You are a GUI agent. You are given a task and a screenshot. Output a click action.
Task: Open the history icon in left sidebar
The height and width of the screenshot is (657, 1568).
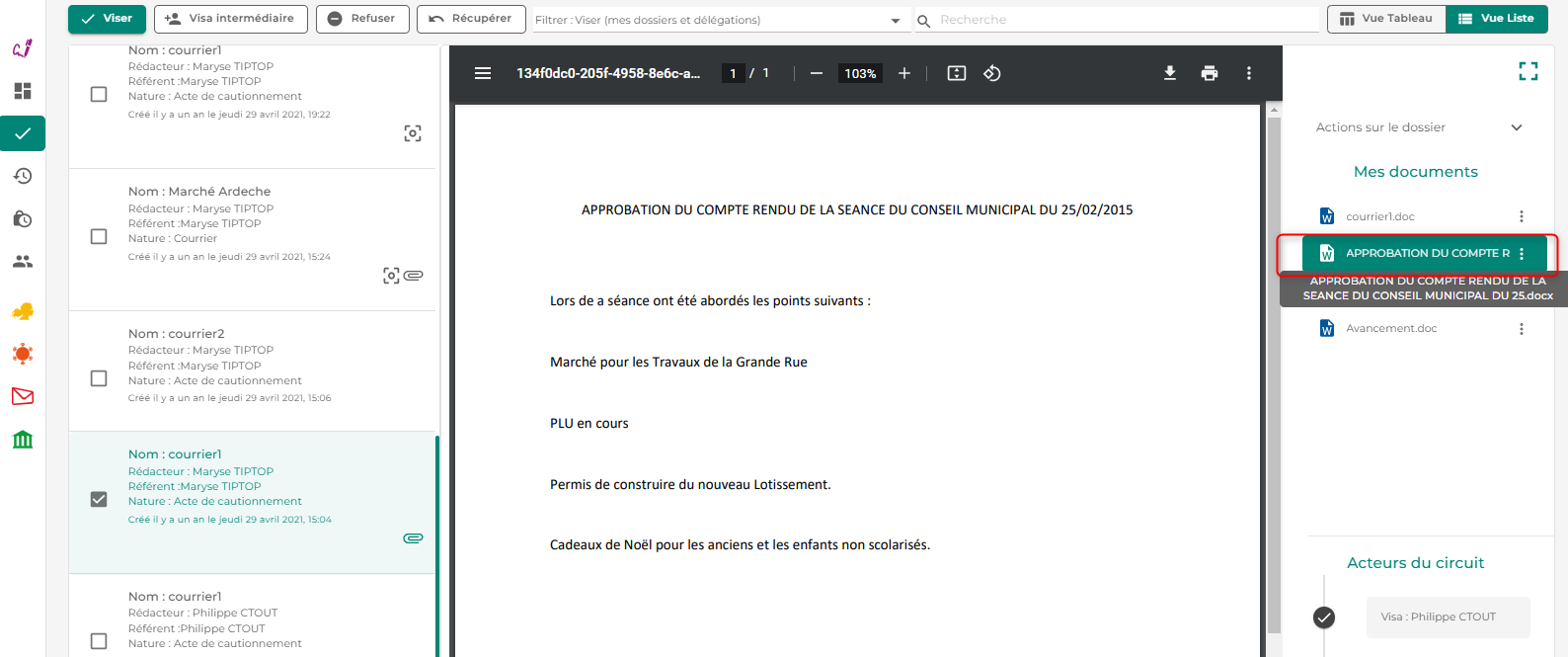pyautogui.click(x=23, y=176)
